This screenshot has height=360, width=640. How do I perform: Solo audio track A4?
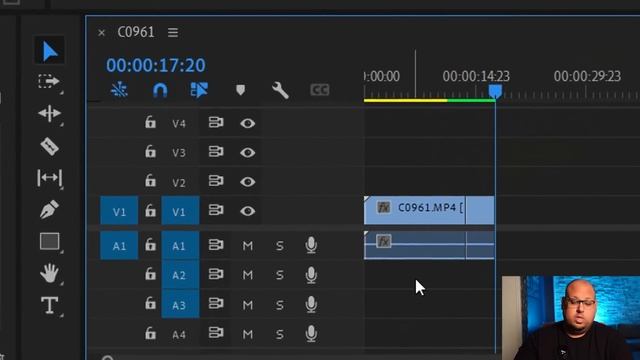(x=280, y=335)
